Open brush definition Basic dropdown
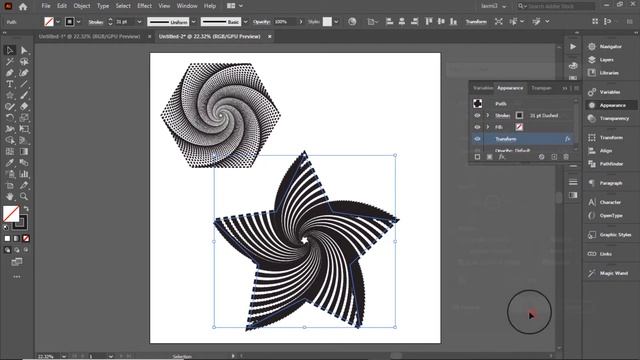The image size is (640, 360). tap(245, 22)
